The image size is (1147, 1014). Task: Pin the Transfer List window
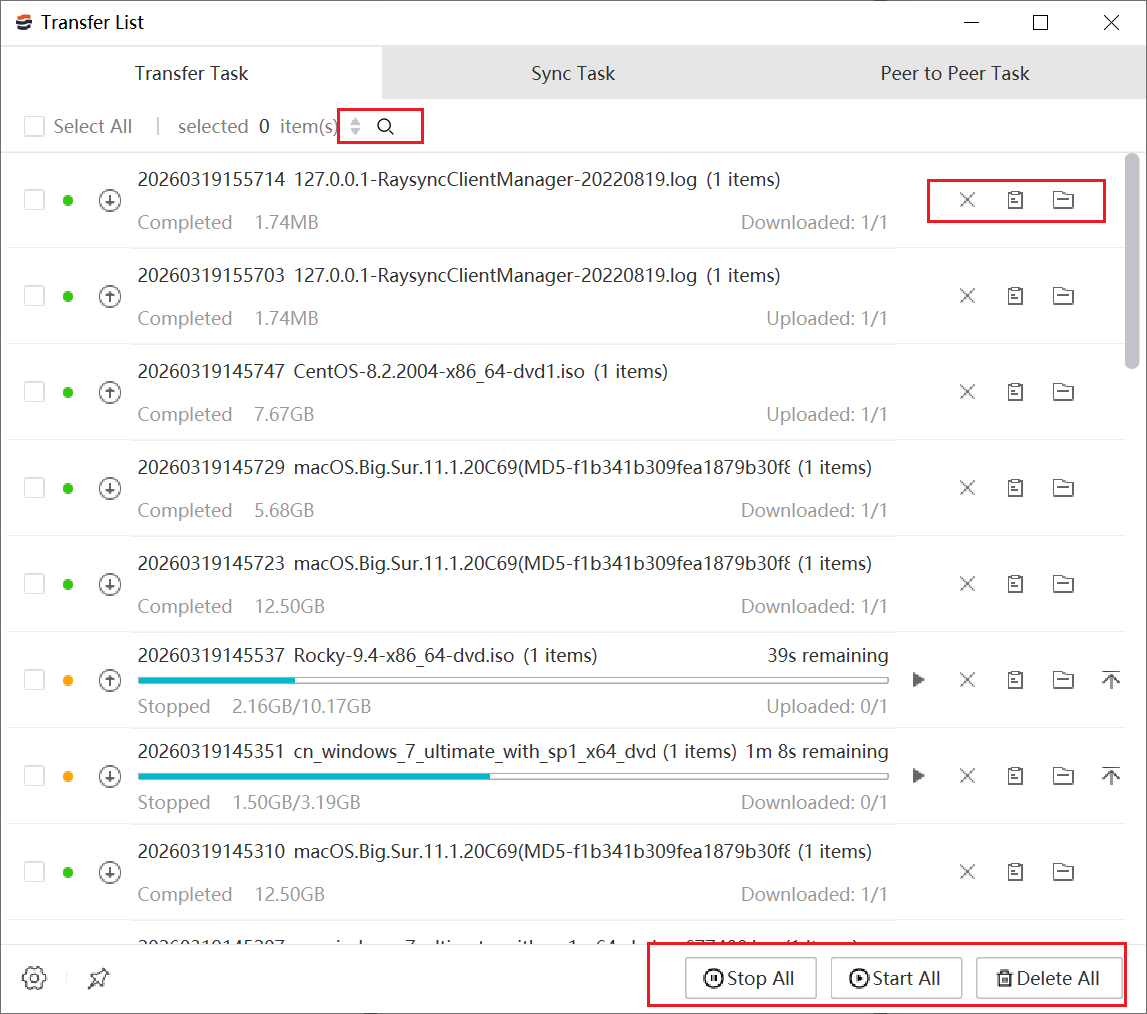(x=98, y=978)
